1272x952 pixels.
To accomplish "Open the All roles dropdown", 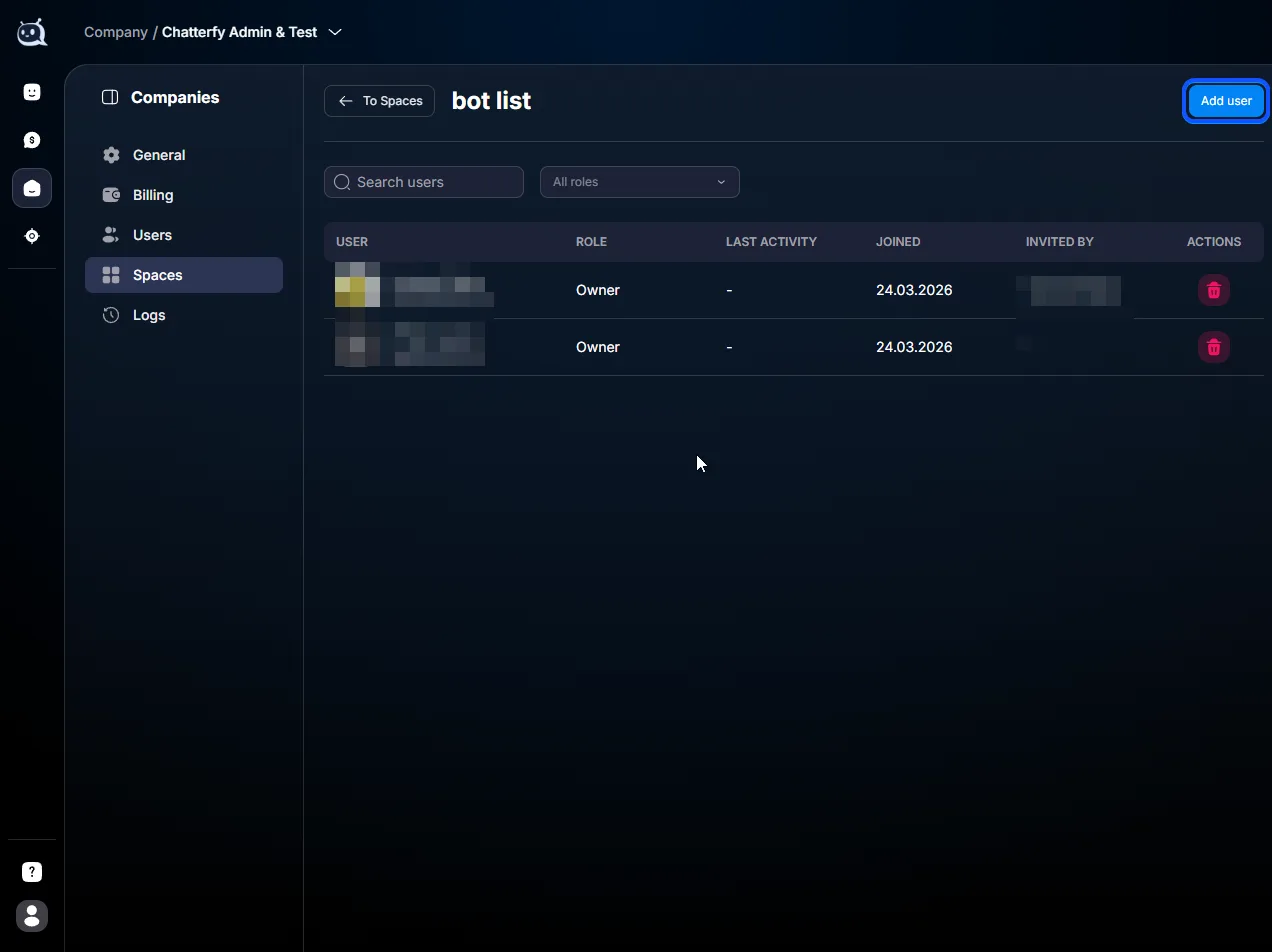I will coord(640,182).
